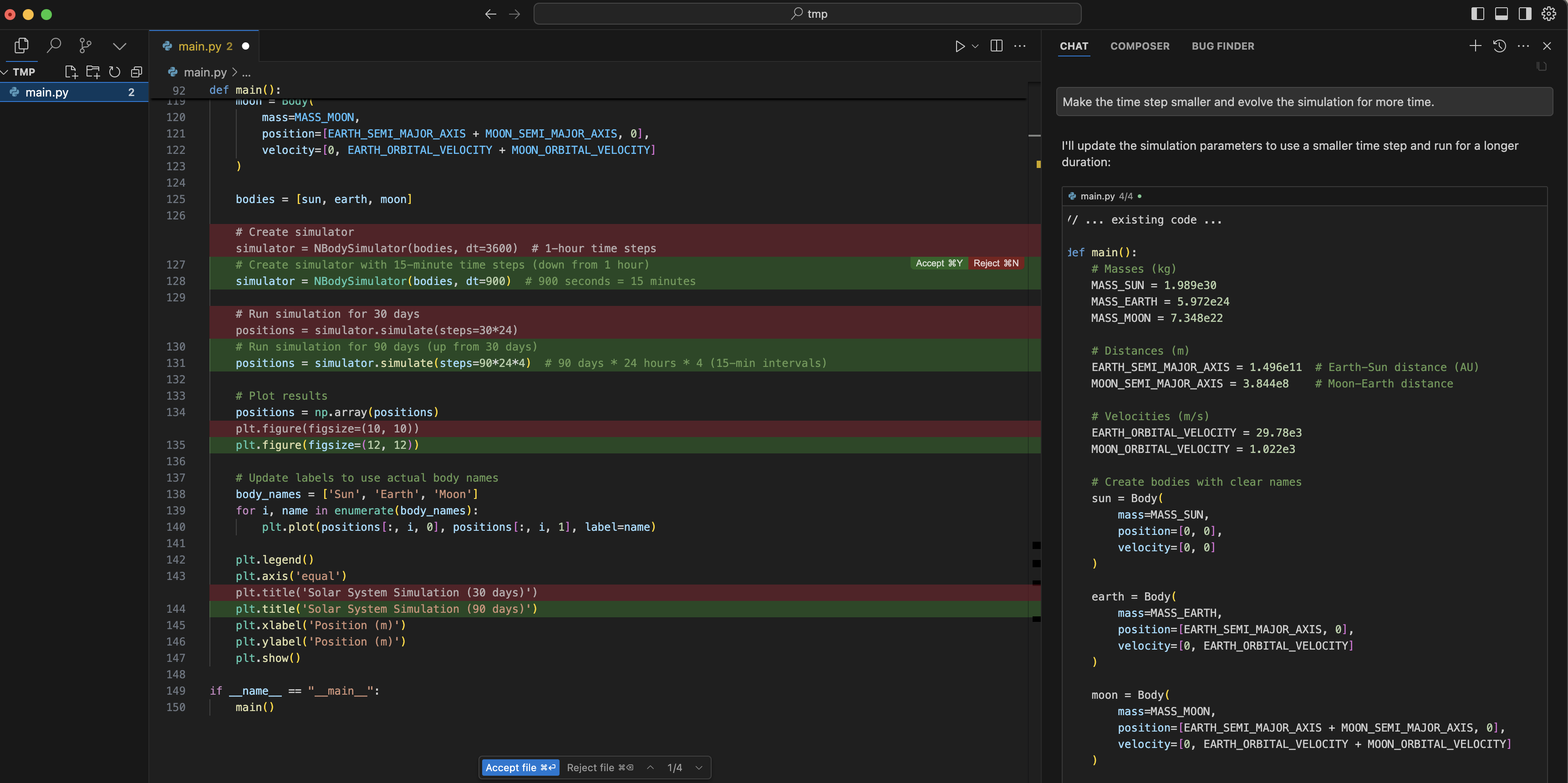Go forward with the navigation arrow
This screenshot has width=1568, height=783.
514,14
